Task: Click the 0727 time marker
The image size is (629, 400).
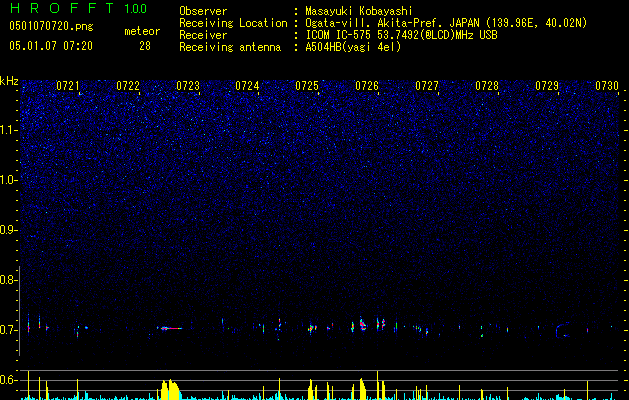Action: coord(427,85)
